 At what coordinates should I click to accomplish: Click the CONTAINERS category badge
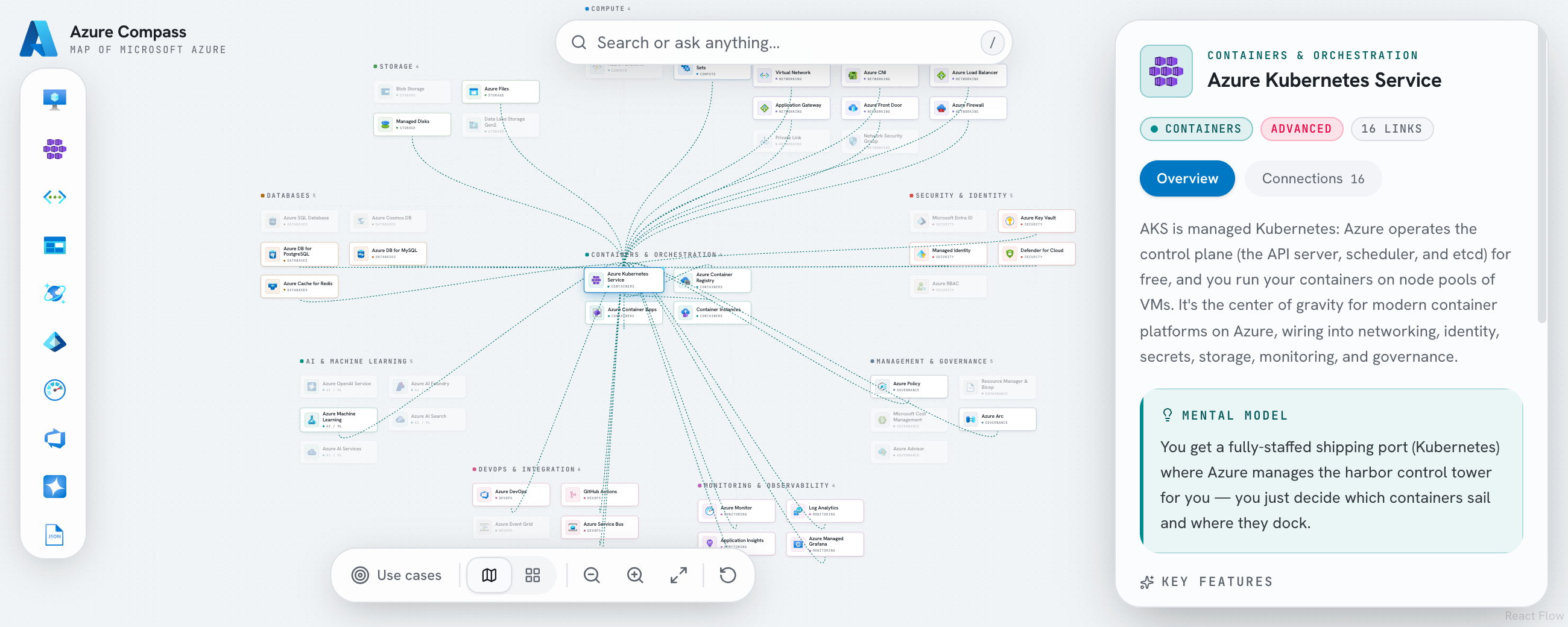tap(1196, 129)
